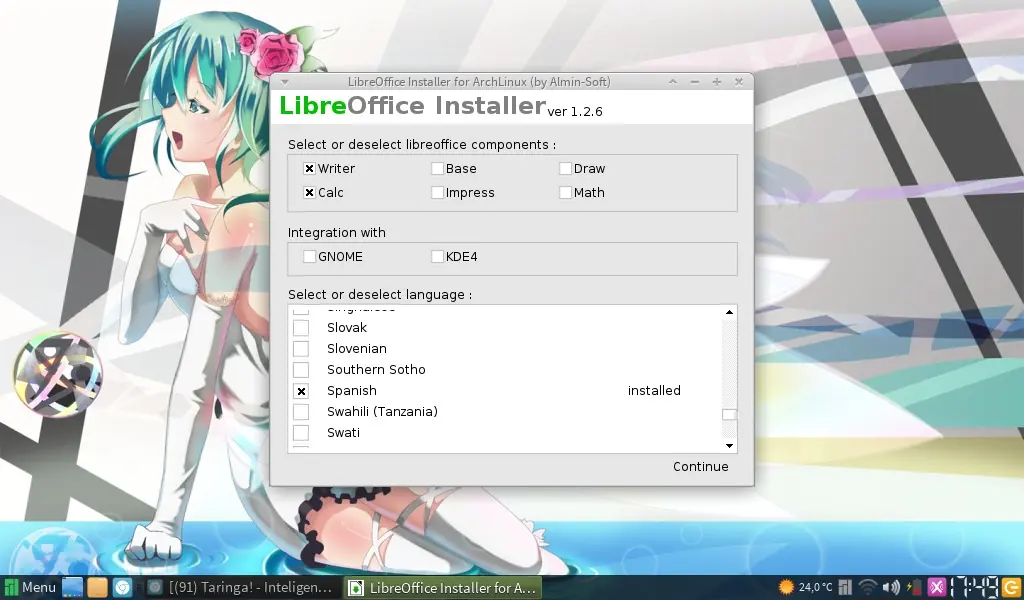
Task: Check the Slovak language box
Action: 300,328
